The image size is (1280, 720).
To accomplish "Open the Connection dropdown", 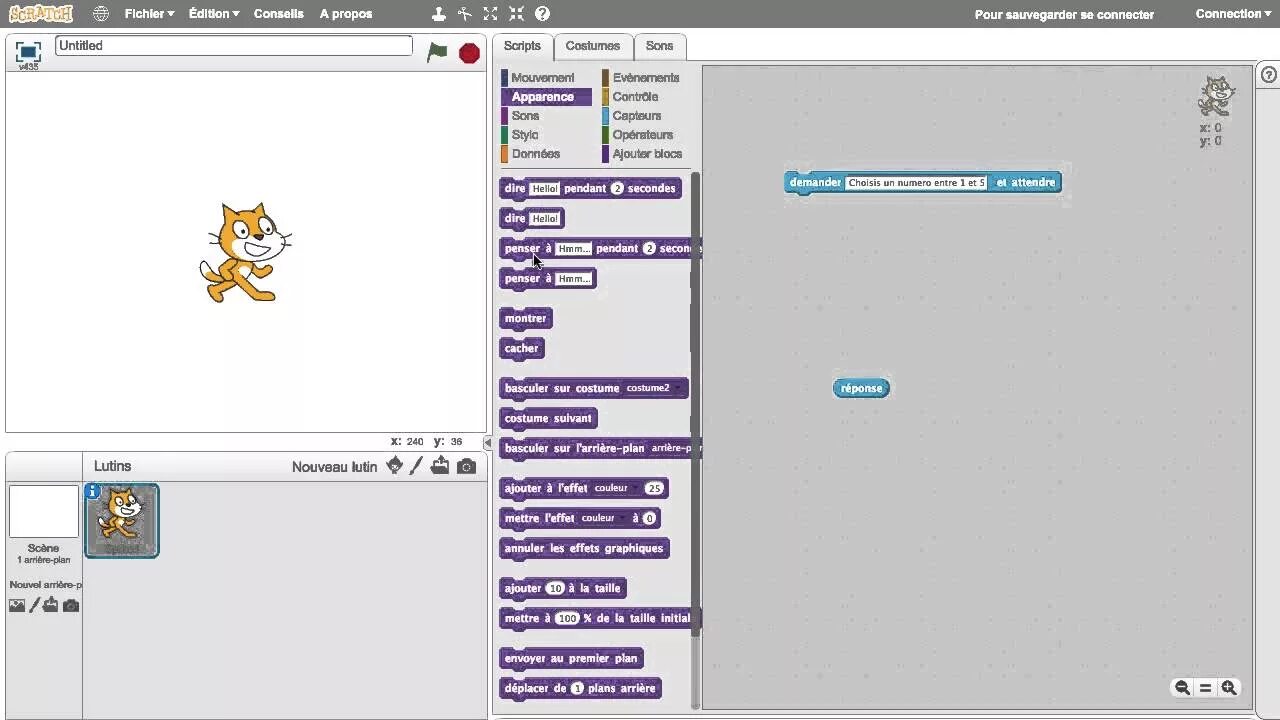I will (x=1233, y=14).
